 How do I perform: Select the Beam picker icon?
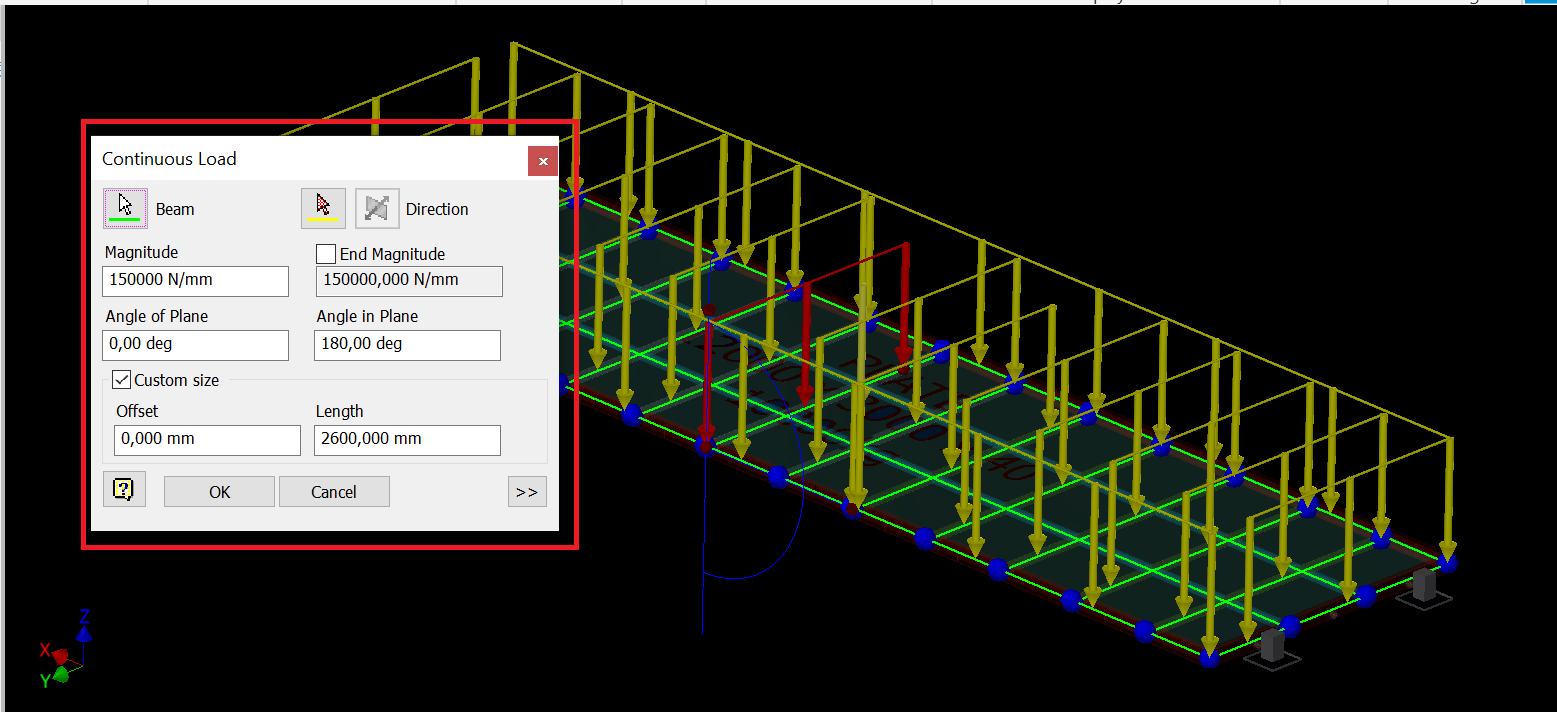(x=125, y=208)
